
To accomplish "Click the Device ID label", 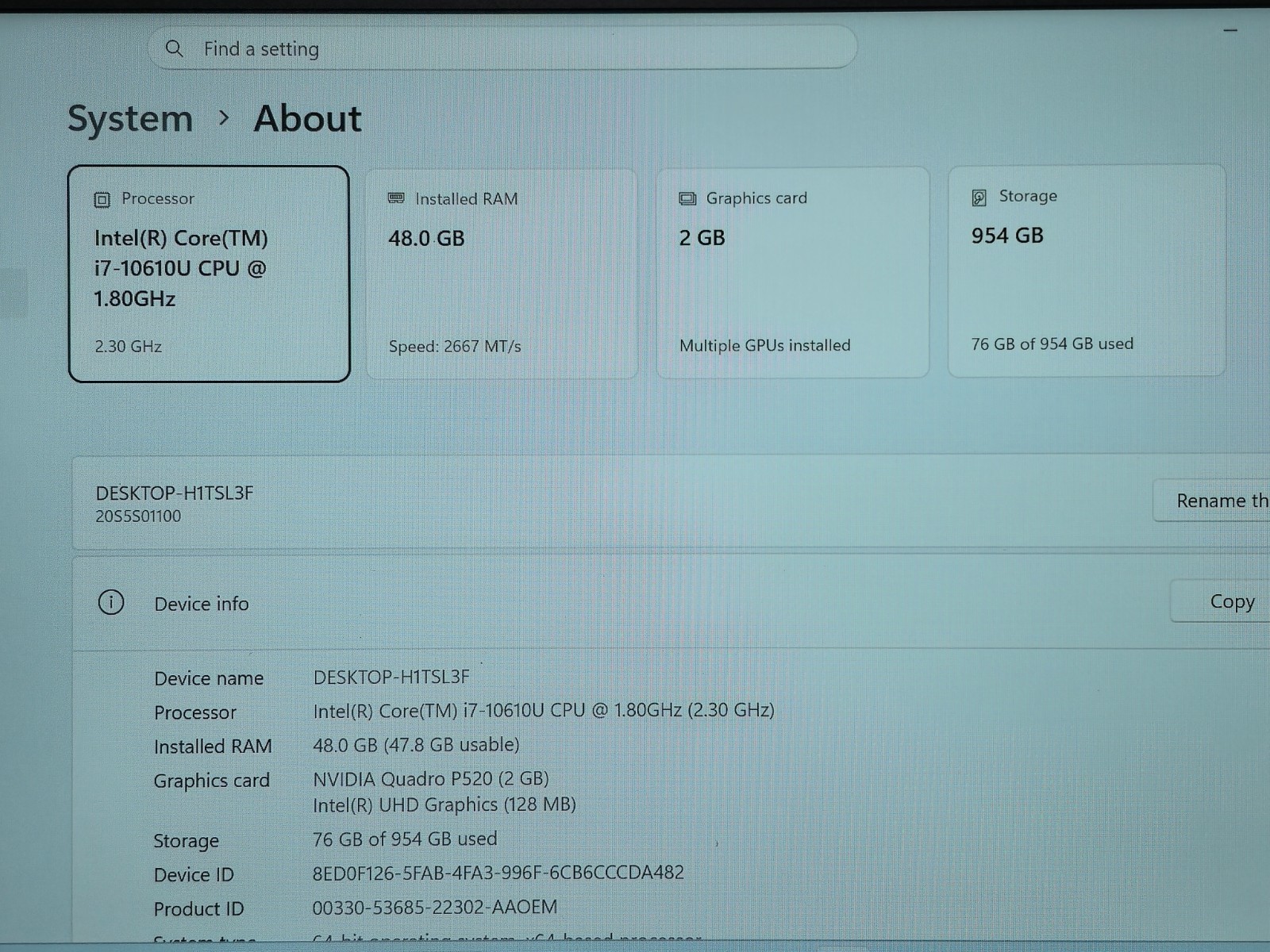I will [x=194, y=875].
